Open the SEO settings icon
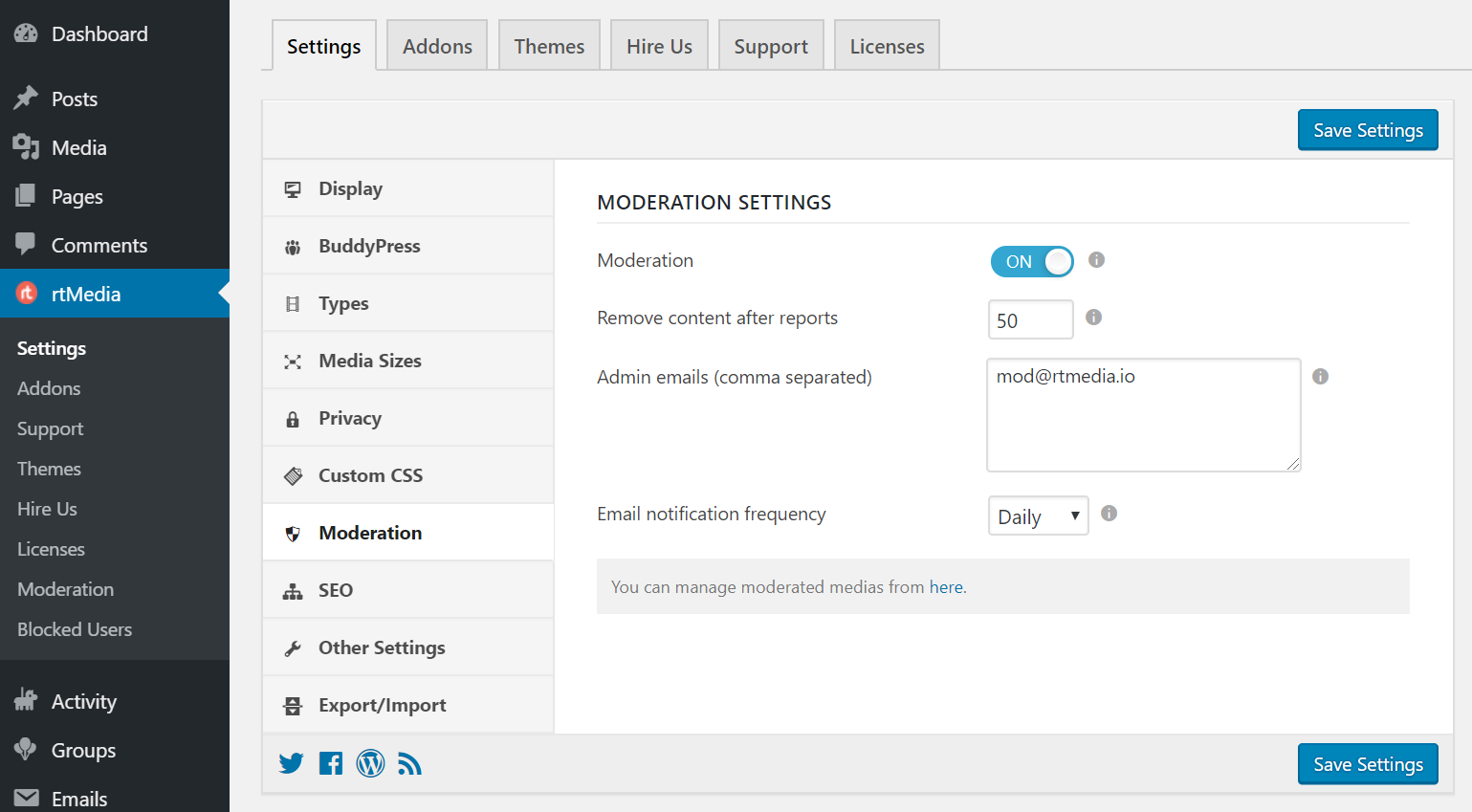The image size is (1472, 812). [x=294, y=590]
